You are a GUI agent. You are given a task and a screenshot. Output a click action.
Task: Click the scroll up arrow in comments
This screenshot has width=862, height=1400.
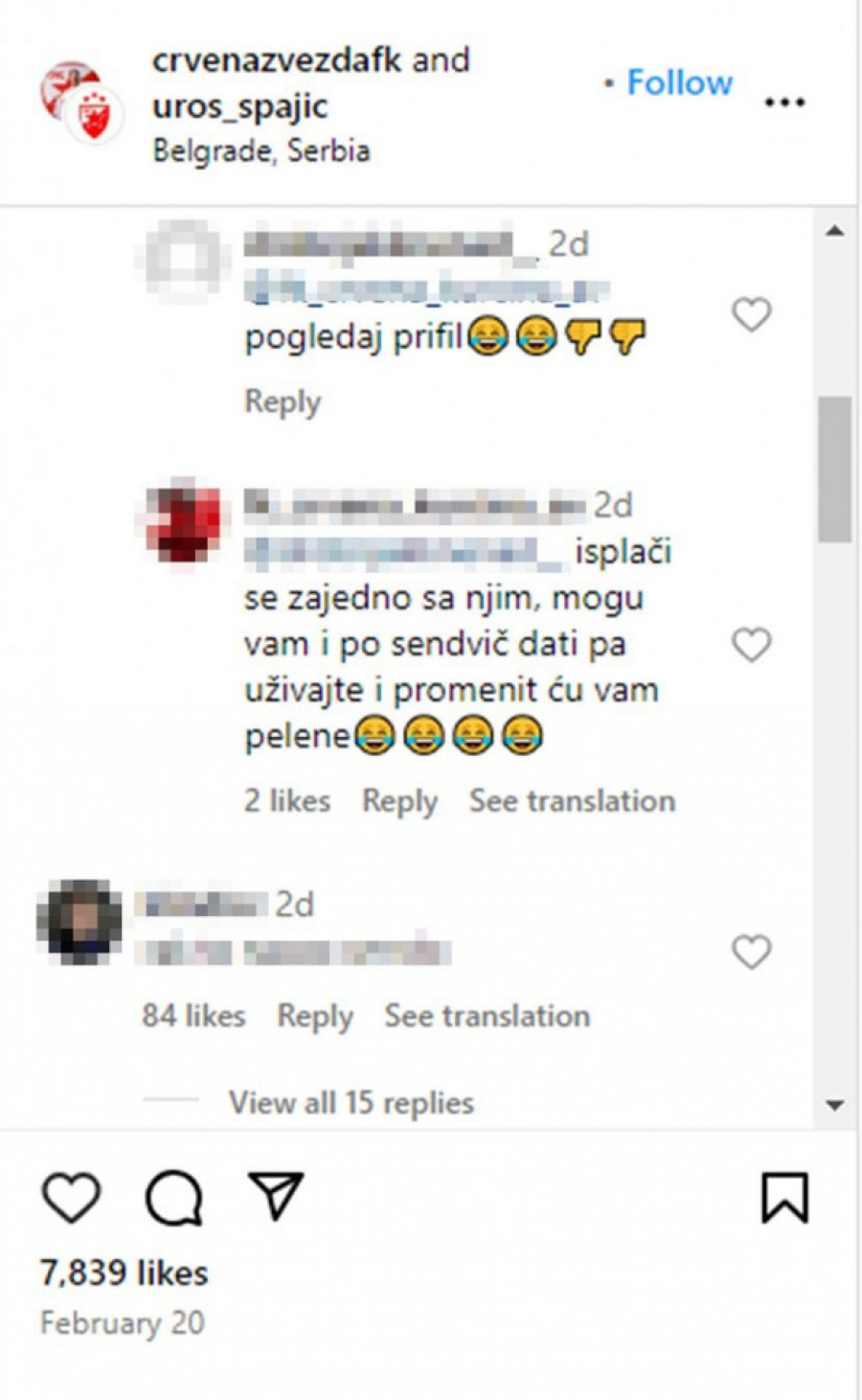click(x=835, y=231)
